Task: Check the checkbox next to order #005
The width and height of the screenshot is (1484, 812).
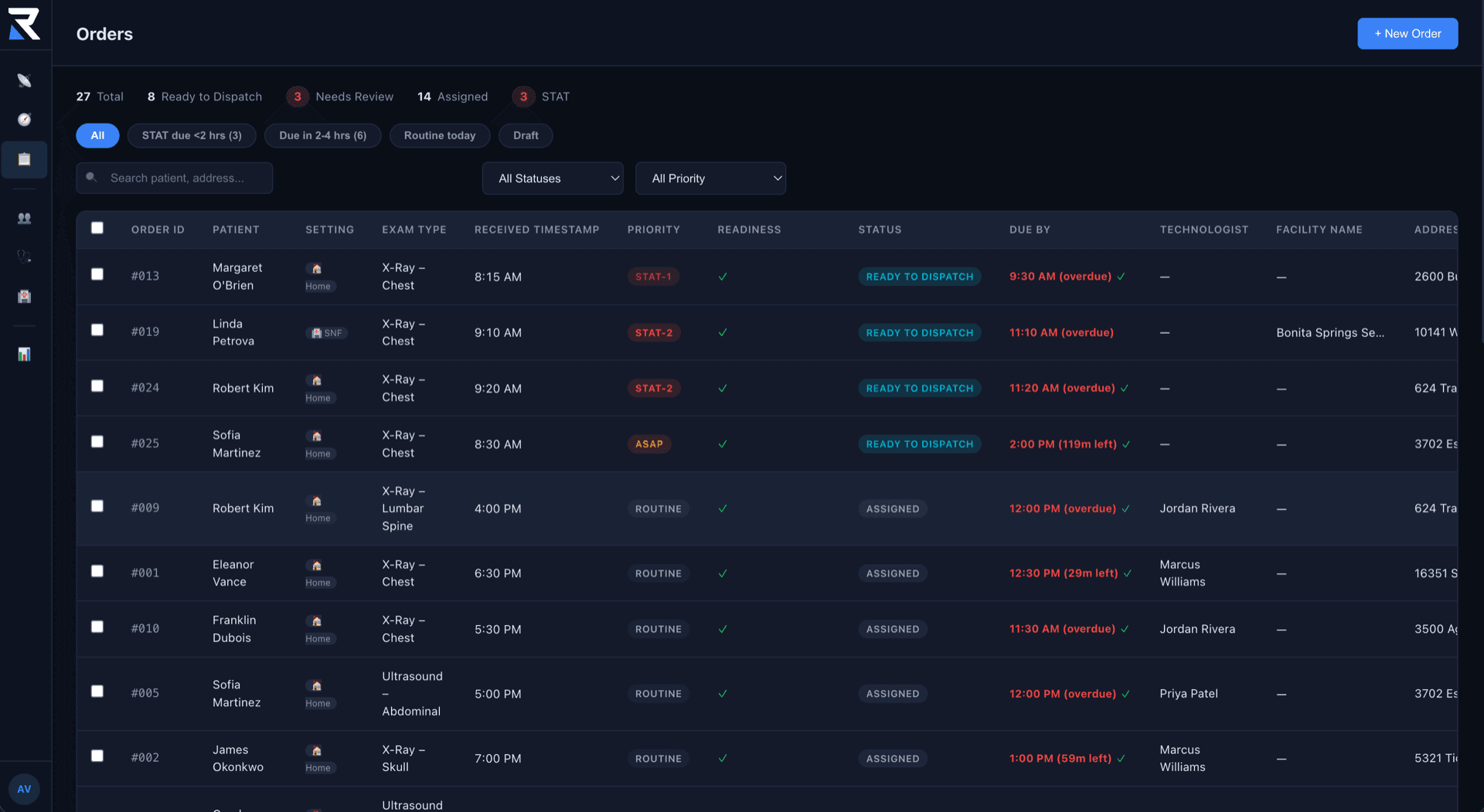Action: [x=97, y=691]
